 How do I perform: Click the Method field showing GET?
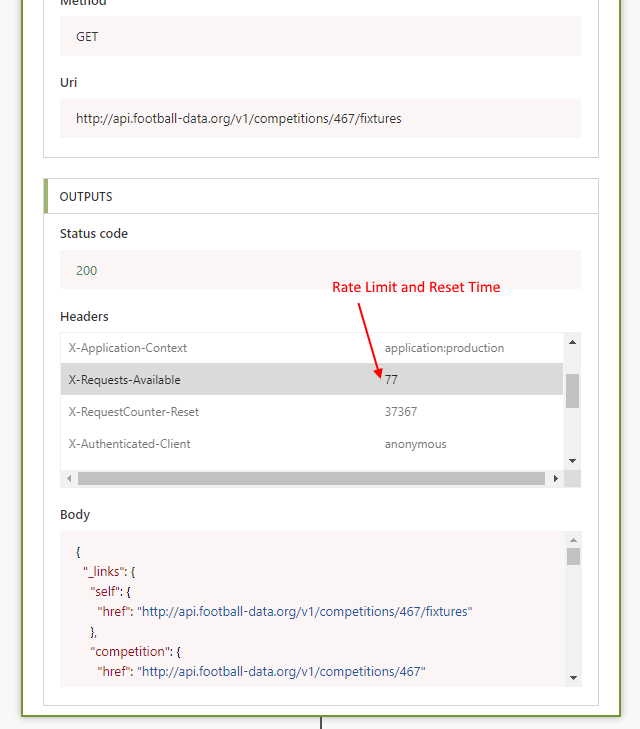tap(320, 37)
